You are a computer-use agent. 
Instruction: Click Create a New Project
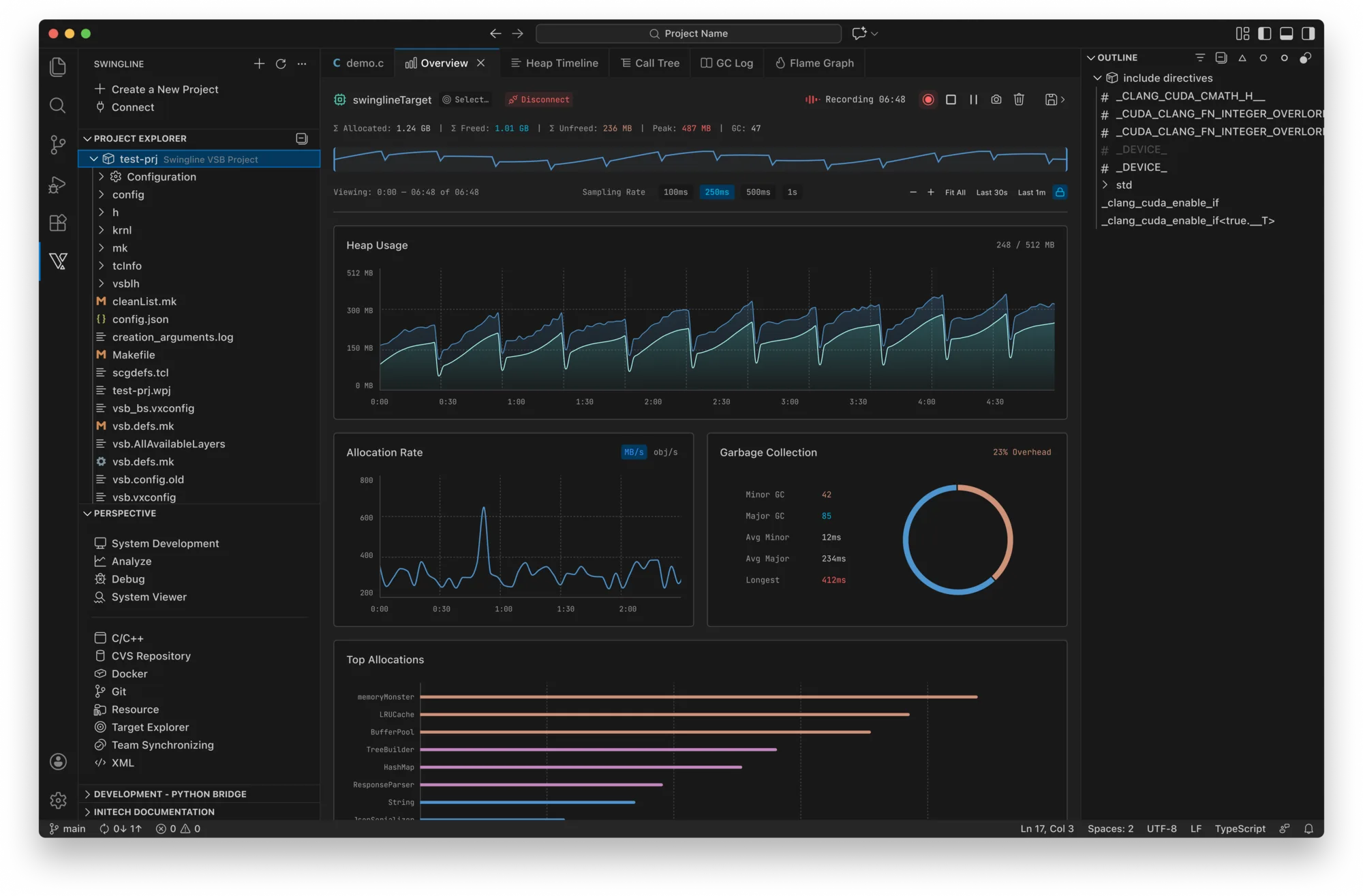coord(157,89)
